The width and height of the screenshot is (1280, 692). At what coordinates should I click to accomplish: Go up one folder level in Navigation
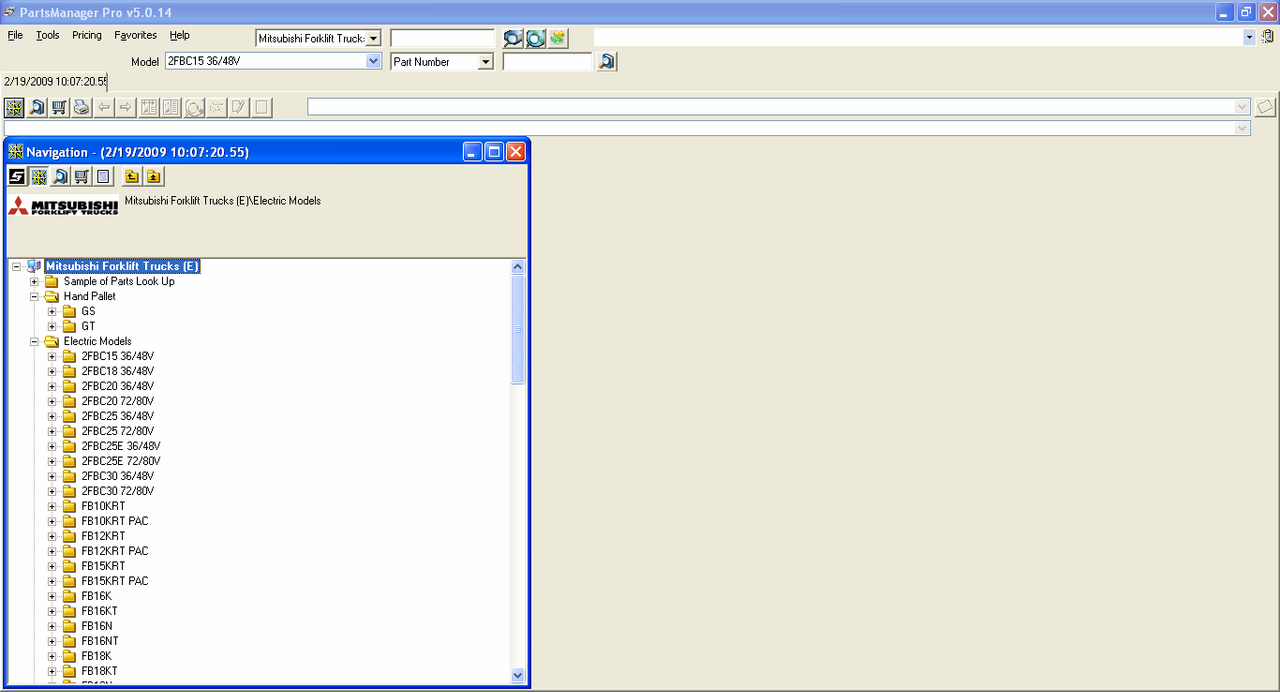(131, 177)
